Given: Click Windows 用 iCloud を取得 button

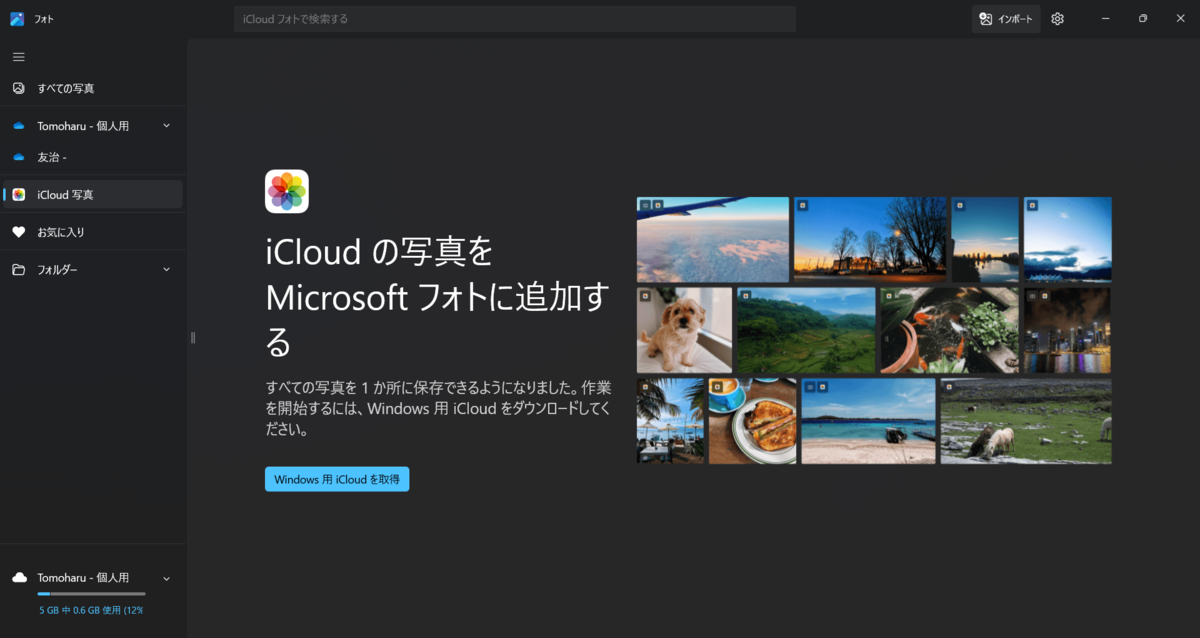Looking at the screenshot, I should [x=337, y=479].
